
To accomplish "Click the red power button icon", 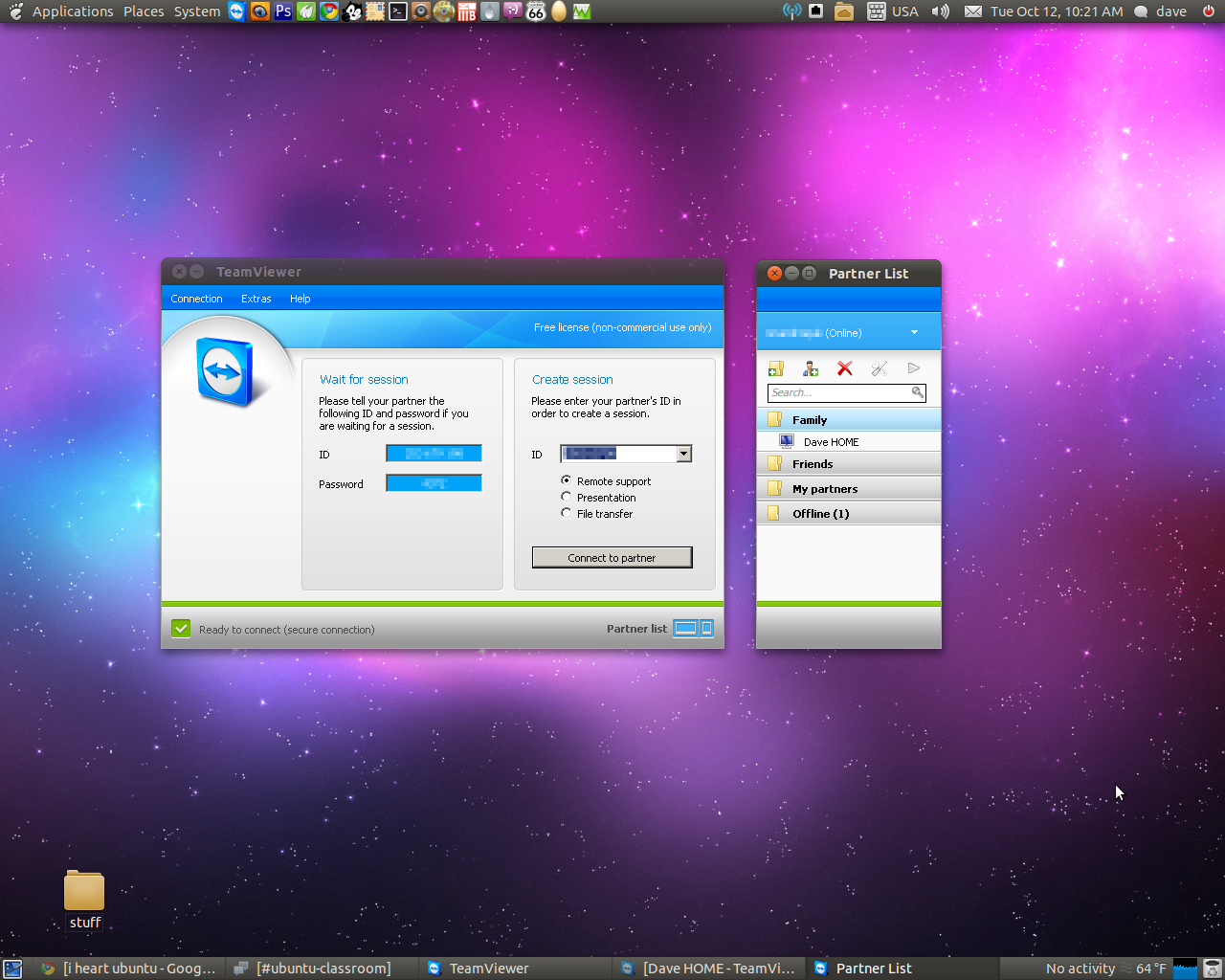I will pyautogui.click(x=1209, y=11).
